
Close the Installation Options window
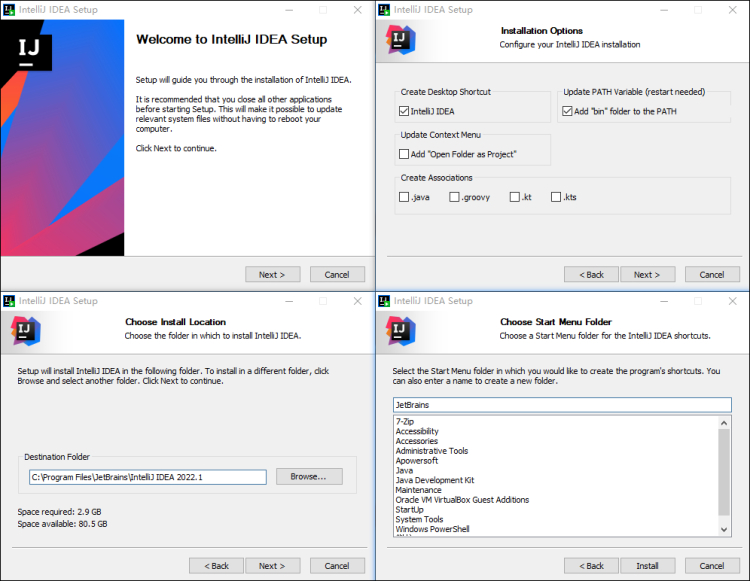click(732, 10)
